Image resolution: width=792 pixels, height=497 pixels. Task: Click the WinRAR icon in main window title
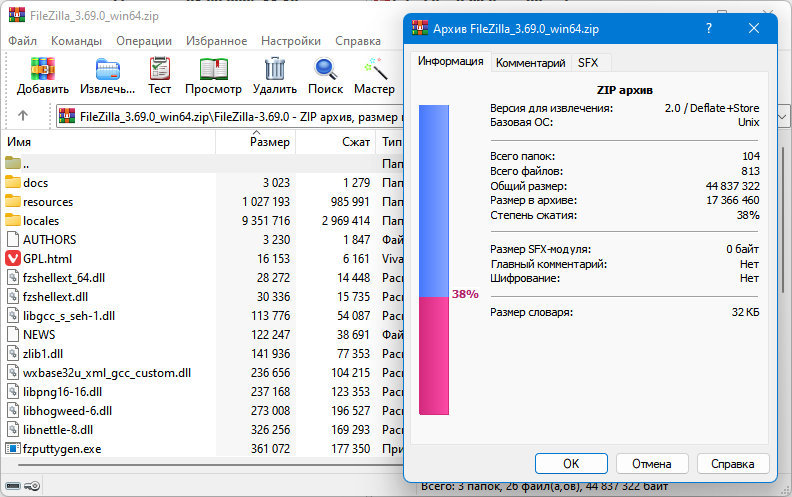click(x=17, y=15)
